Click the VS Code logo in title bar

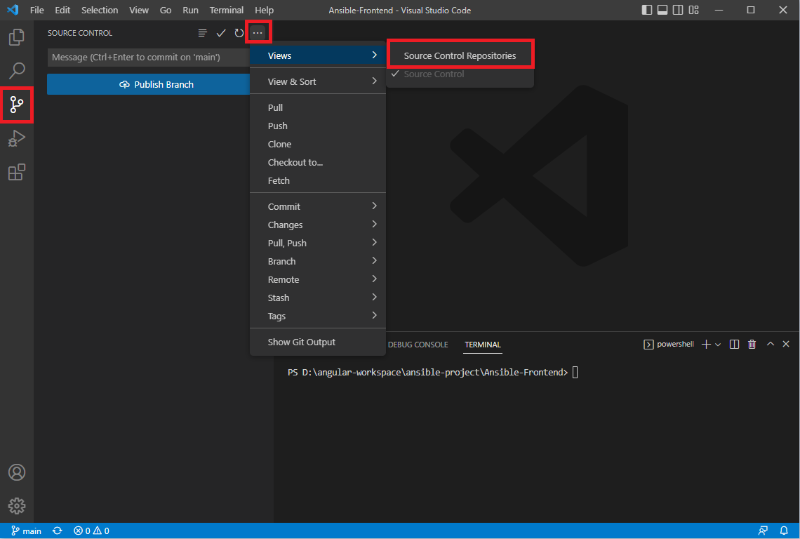(x=12, y=10)
